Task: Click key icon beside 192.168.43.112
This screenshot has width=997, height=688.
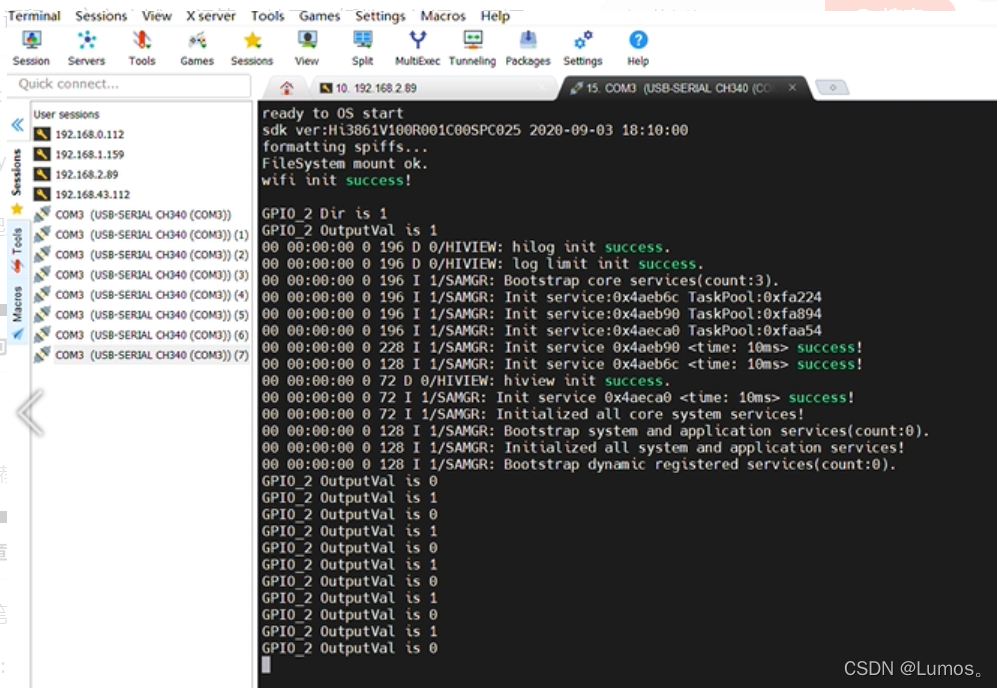Action: 42,195
